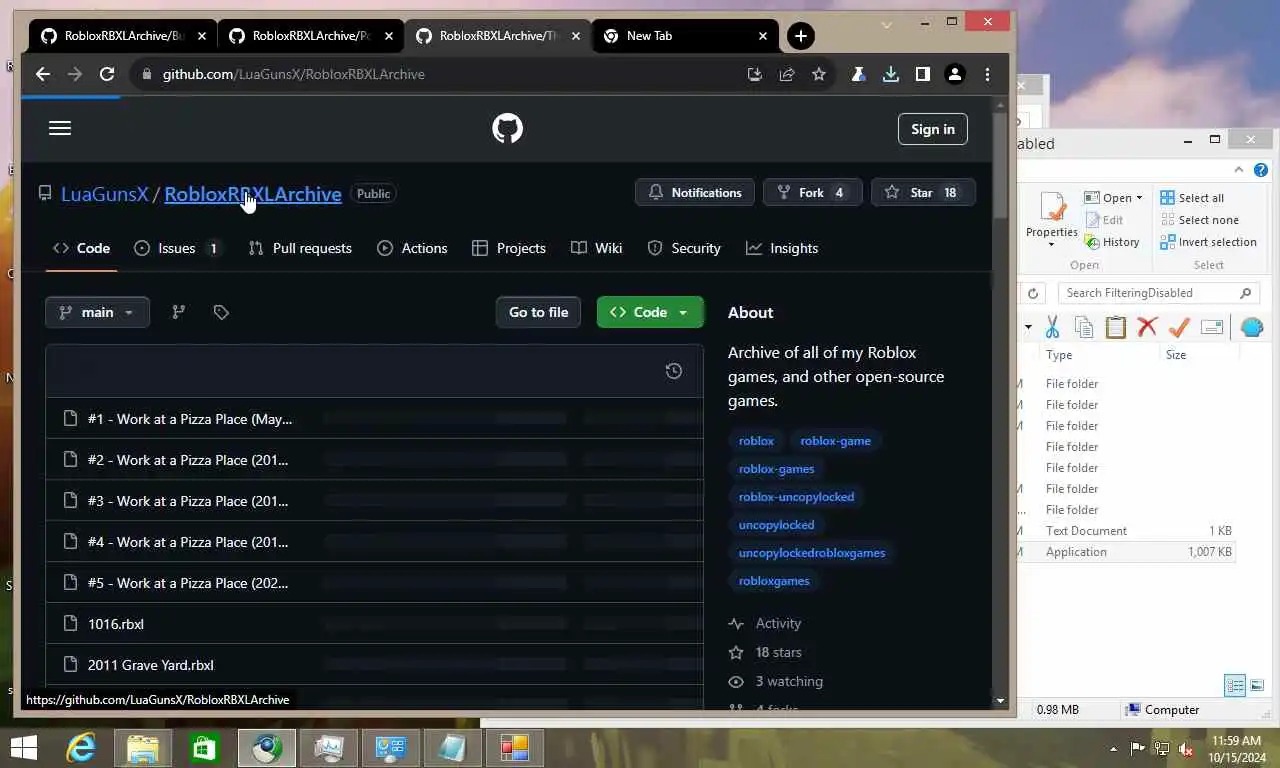Go back using the browser back arrow
Screen dimensions: 1280x768
click(x=42, y=74)
